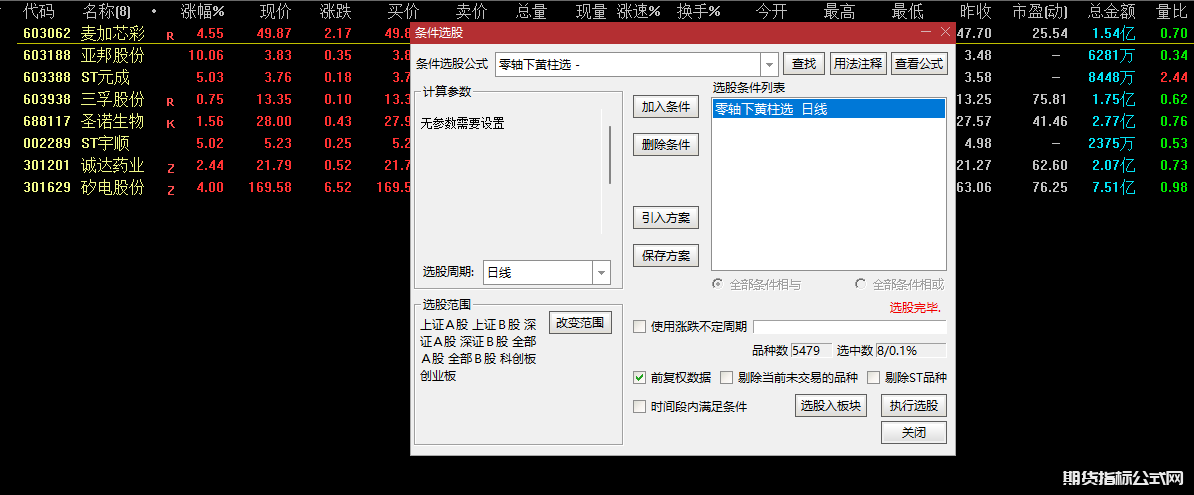Click the 计算参数 panel scrollbar
The width and height of the screenshot is (1194, 495).
[610, 155]
